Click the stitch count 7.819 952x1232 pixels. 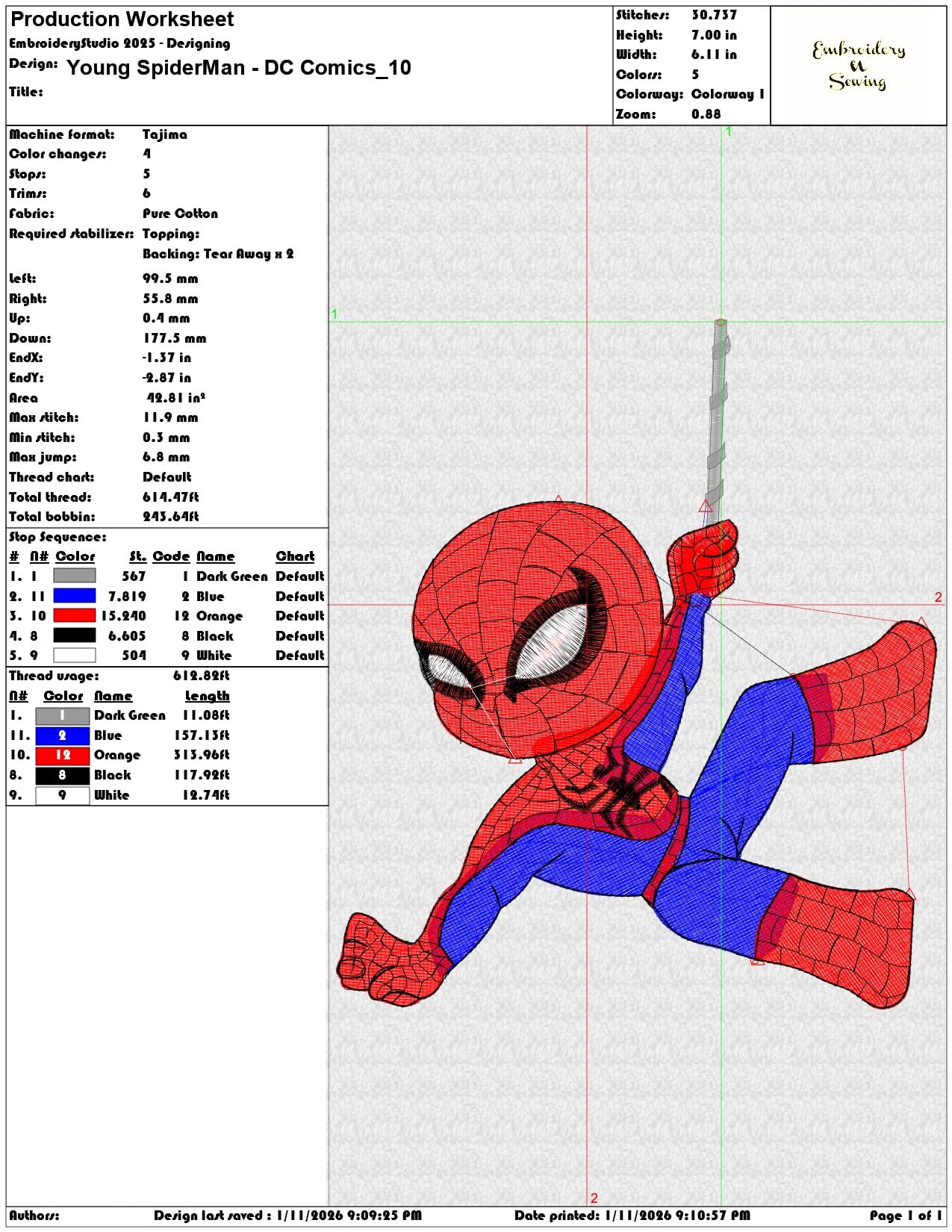coord(127,597)
